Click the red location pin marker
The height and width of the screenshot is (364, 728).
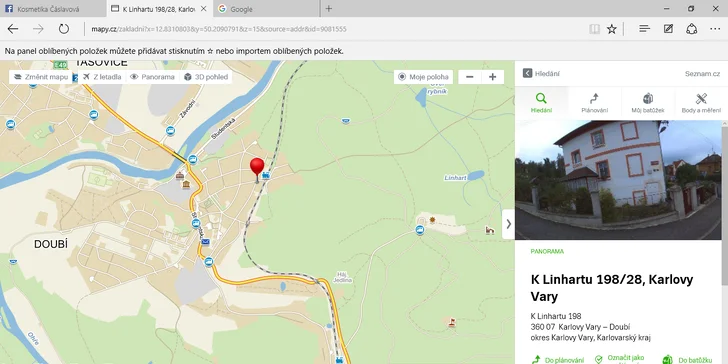[x=257, y=169]
